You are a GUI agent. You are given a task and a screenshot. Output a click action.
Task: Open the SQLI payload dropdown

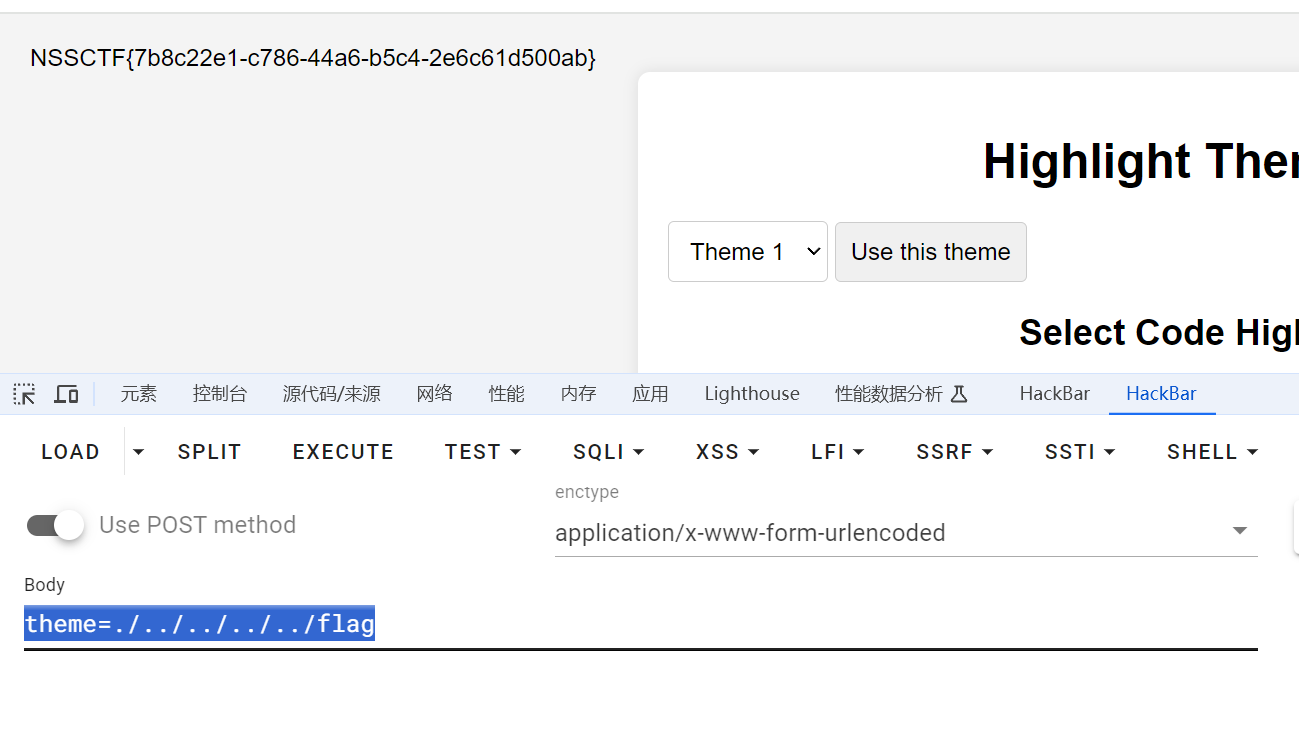coord(608,451)
